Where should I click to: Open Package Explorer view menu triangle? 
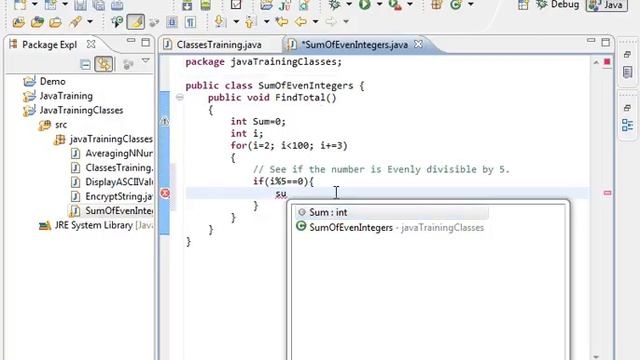(x=146, y=61)
